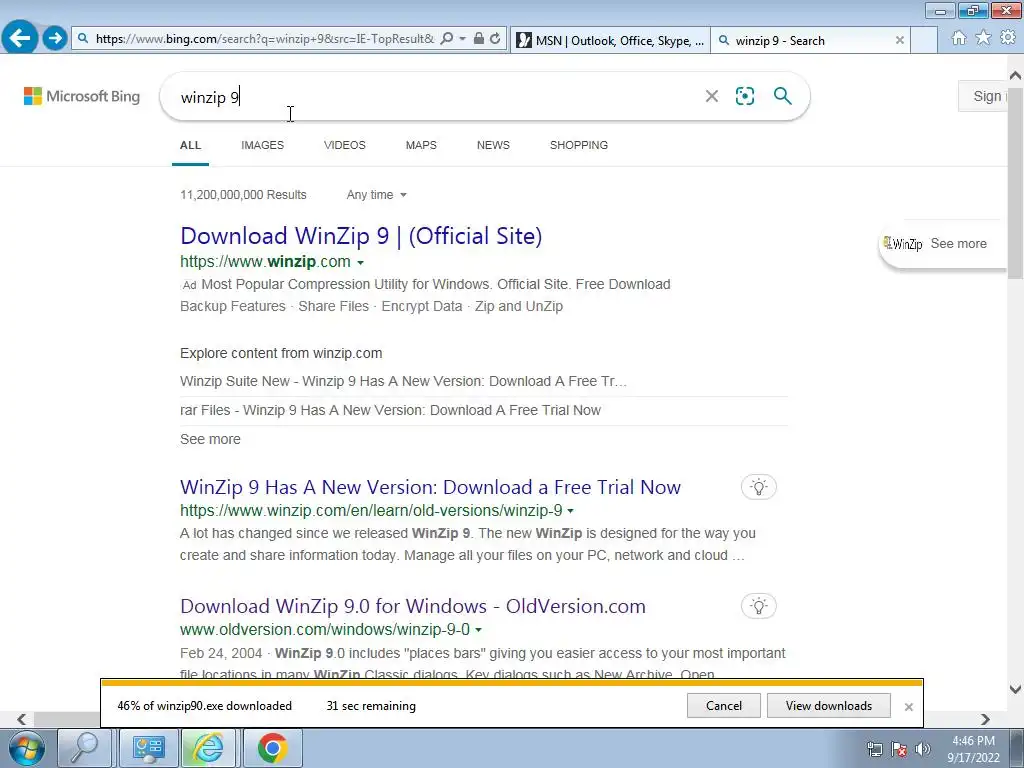Image resolution: width=1024 pixels, height=768 pixels.
Task: Cancel the winzip90.exe download
Action: [x=724, y=705]
